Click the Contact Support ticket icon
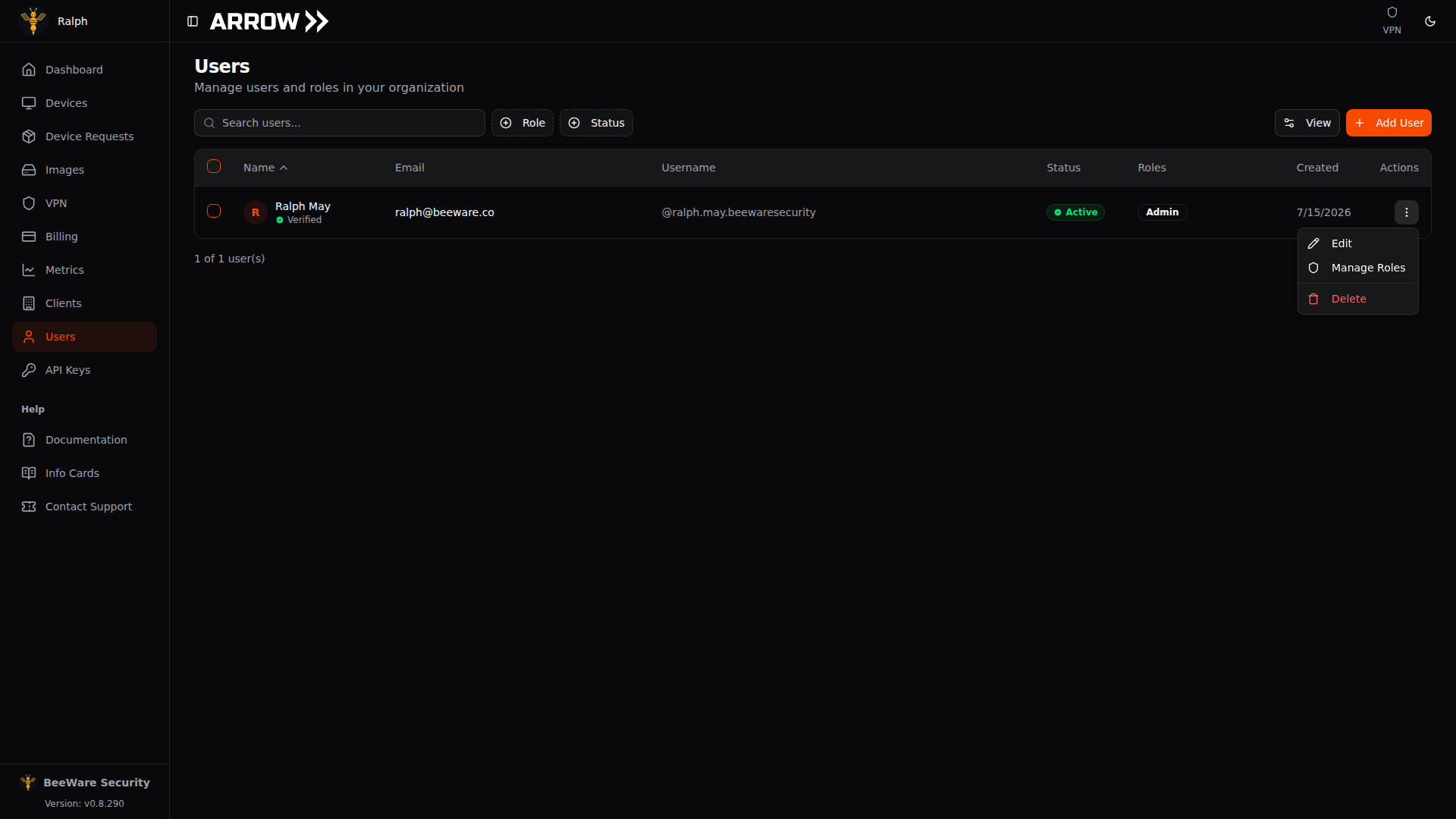This screenshot has height=819, width=1456. (x=29, y=507)
